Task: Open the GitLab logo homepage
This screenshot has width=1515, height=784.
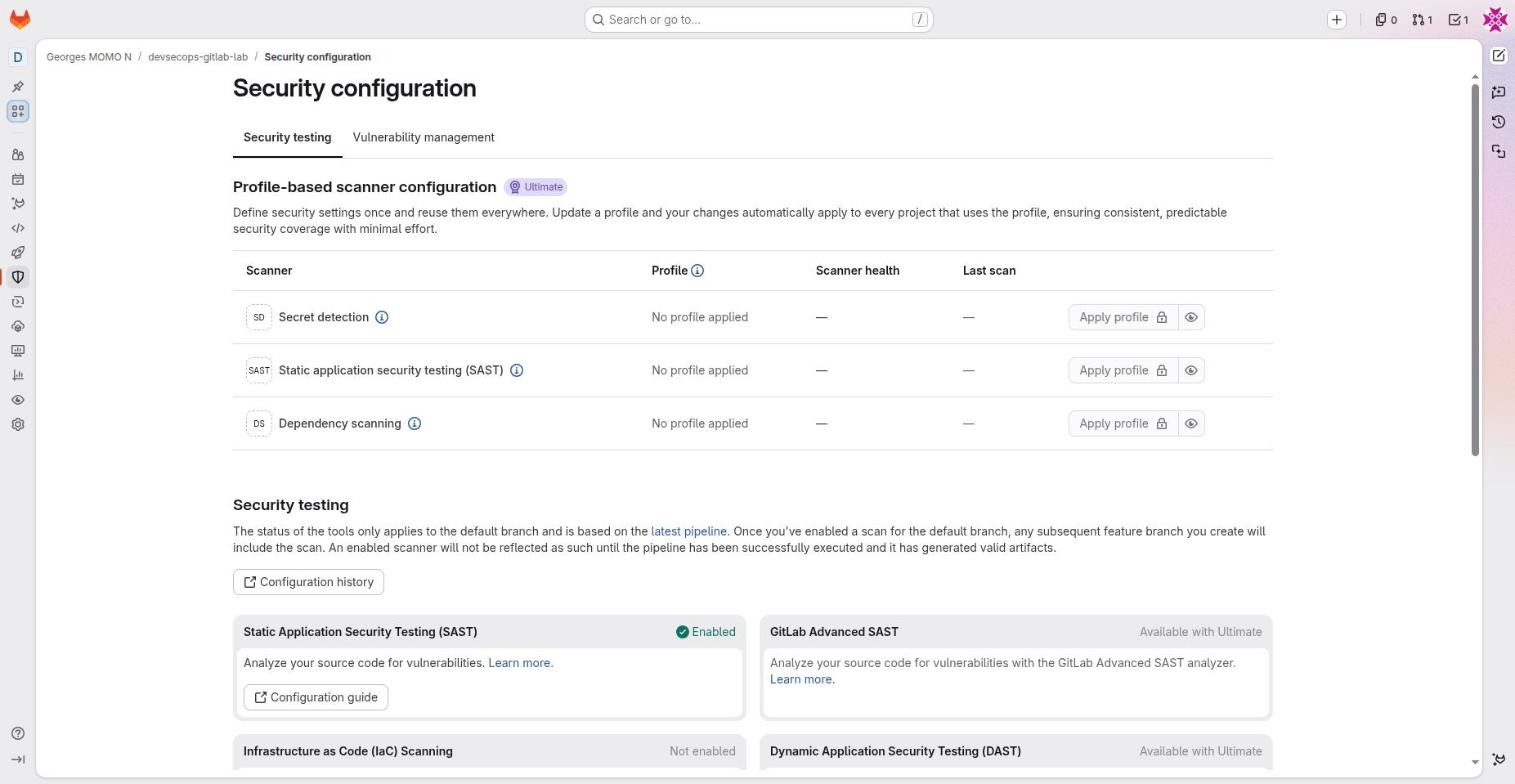Action: point(19,19)
